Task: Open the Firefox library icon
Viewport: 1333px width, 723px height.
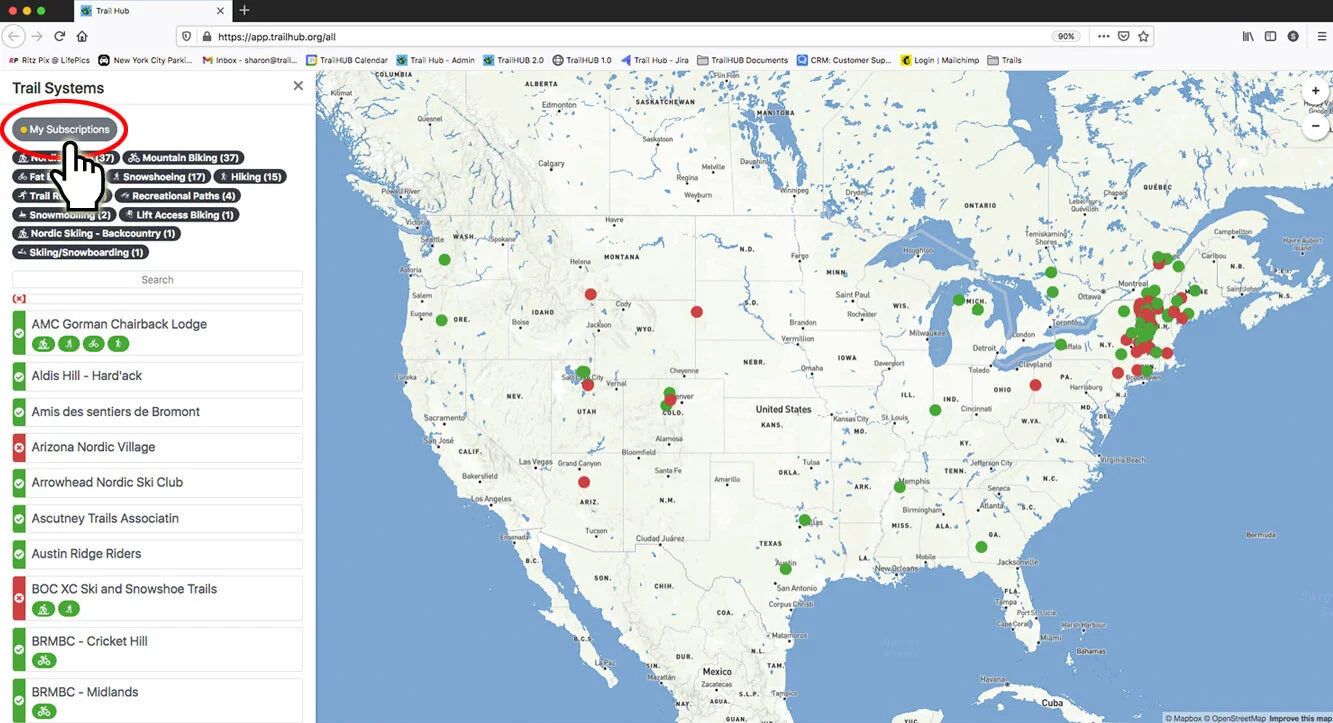Action: (x=1248, y=36)
